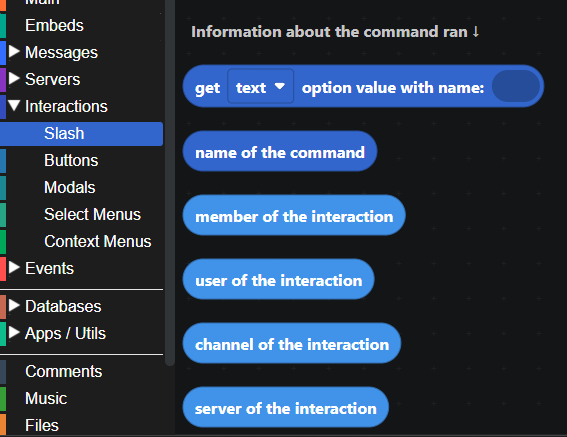
Task: Open the Apps / Utils category label
Action: [65, 334]
